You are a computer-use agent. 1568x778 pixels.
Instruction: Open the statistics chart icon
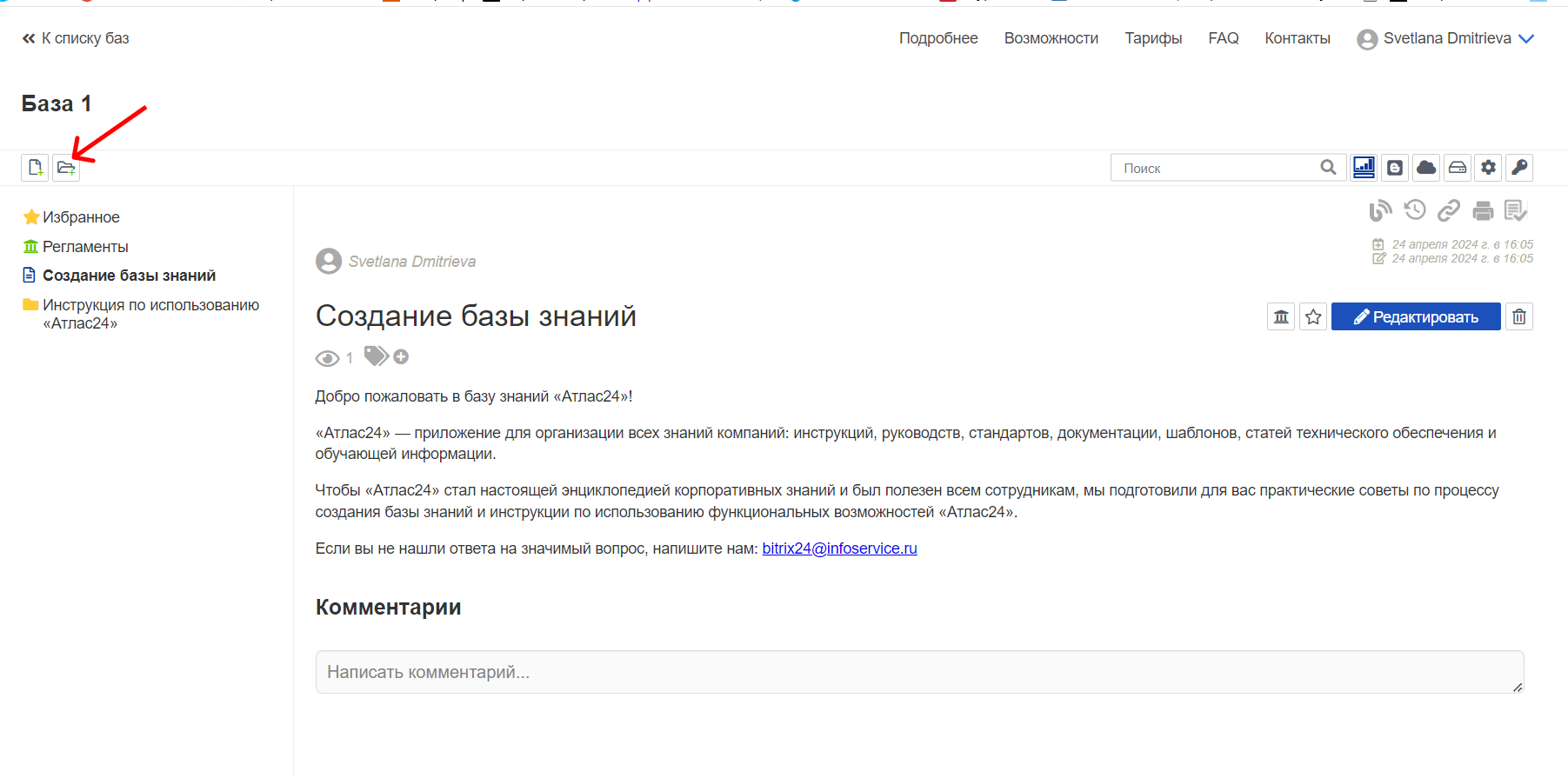coord(1364,168)
